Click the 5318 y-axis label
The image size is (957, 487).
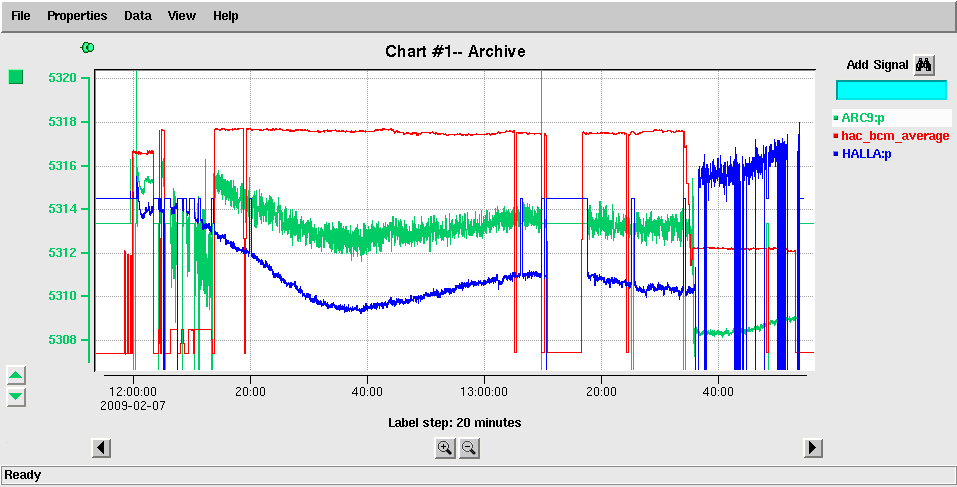click(62, 122)
